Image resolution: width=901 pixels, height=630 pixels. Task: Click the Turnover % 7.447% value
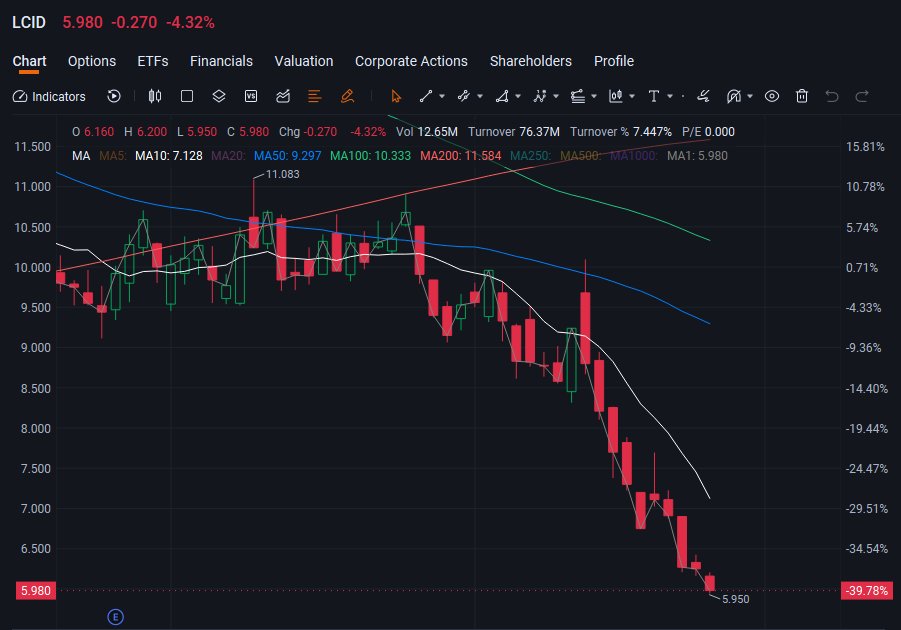coord(621,132)
